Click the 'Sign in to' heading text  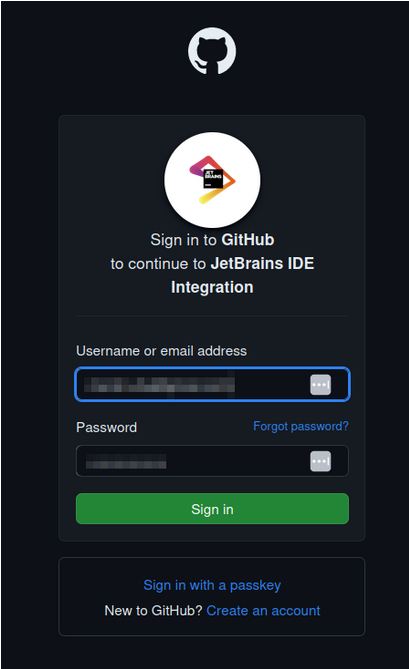183,240
